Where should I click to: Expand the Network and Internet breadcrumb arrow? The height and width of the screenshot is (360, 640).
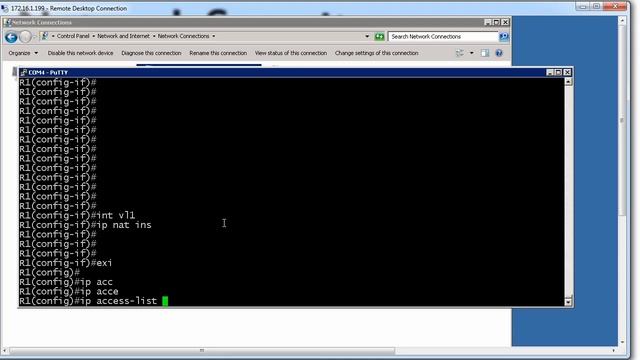click(154, 36)
